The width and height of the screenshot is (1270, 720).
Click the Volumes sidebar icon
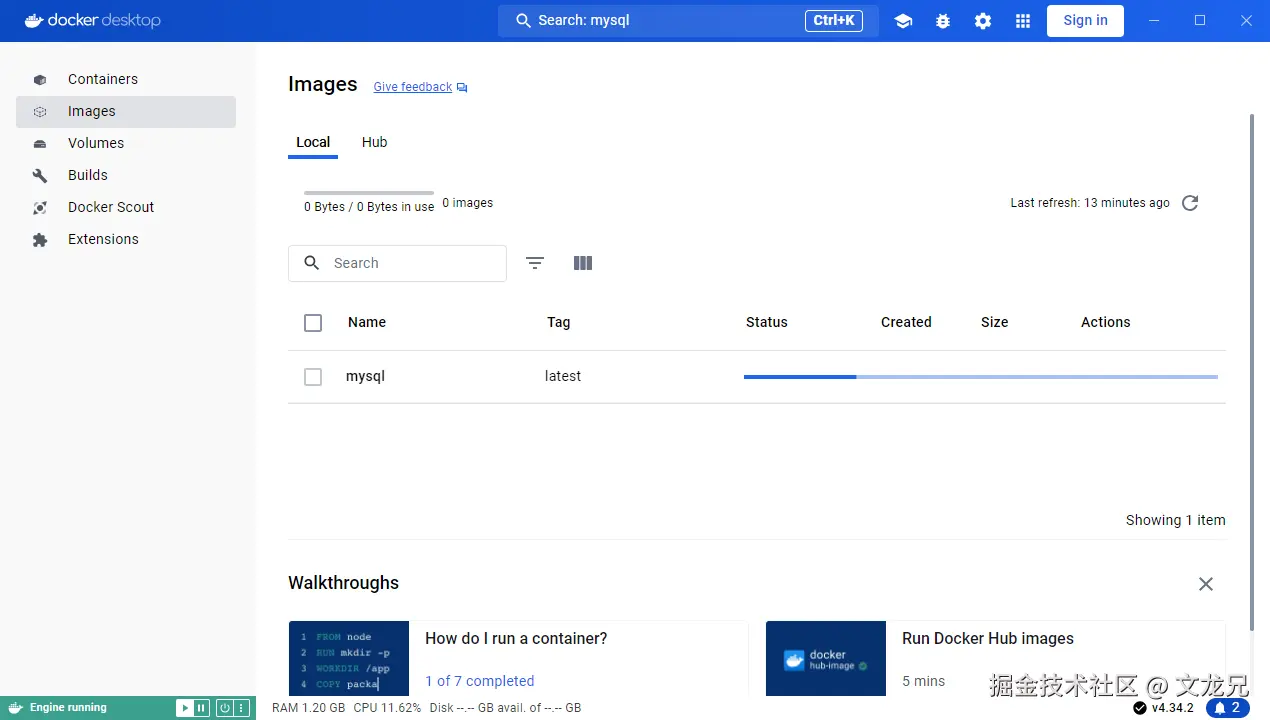(40, 144)
